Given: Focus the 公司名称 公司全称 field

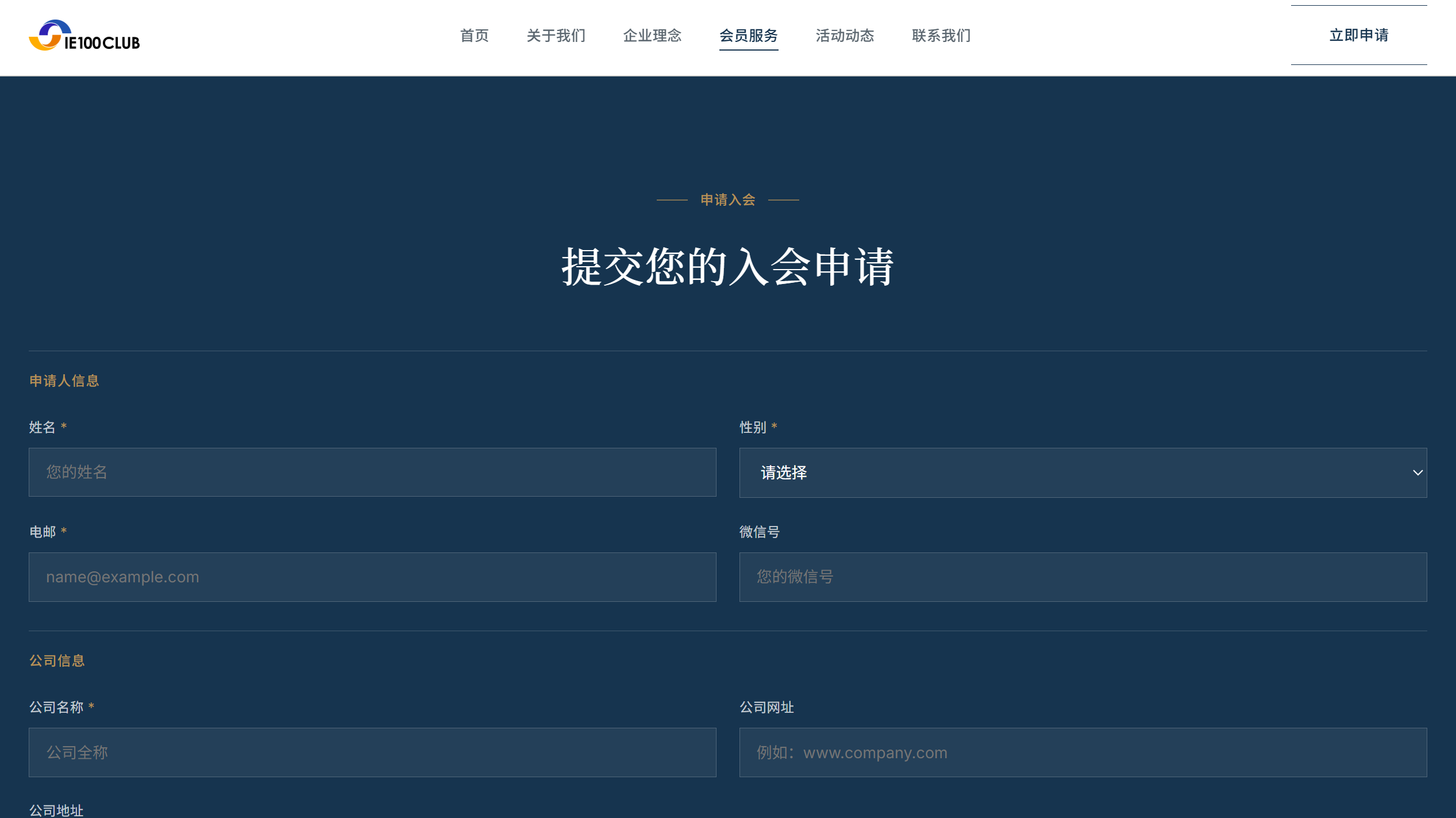Looking at the screenshot, I should [372, 752].
